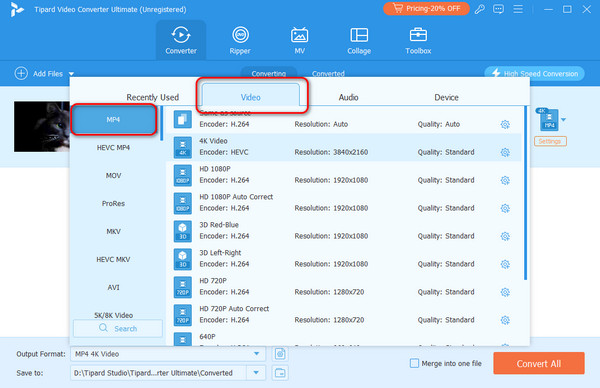Open settings gear for HD 720P preset
Image resolution: width=600 pixels, height=388 pixels.
(x=505, y=292)
